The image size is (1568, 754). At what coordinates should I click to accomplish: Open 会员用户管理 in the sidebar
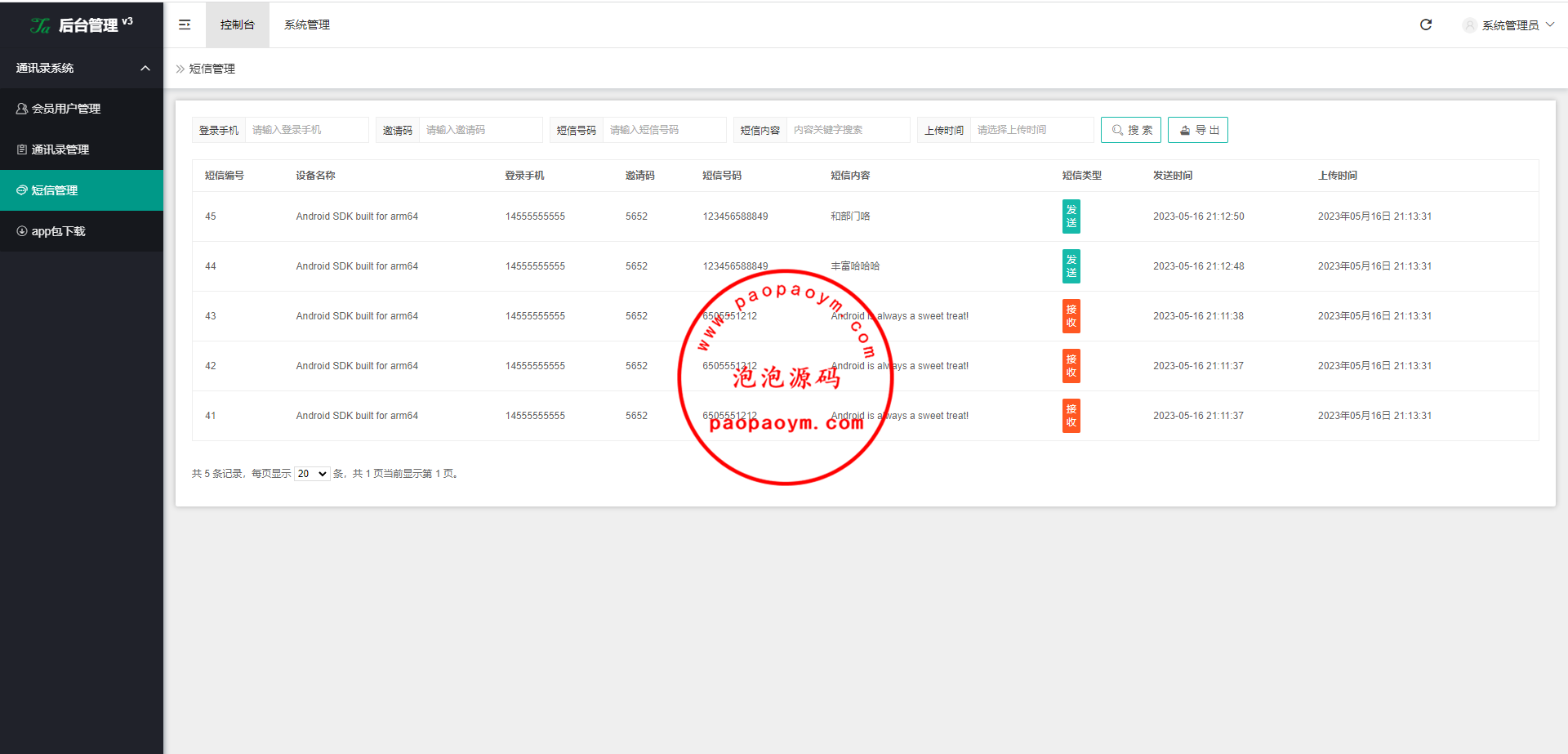click(x=65, y=109)
